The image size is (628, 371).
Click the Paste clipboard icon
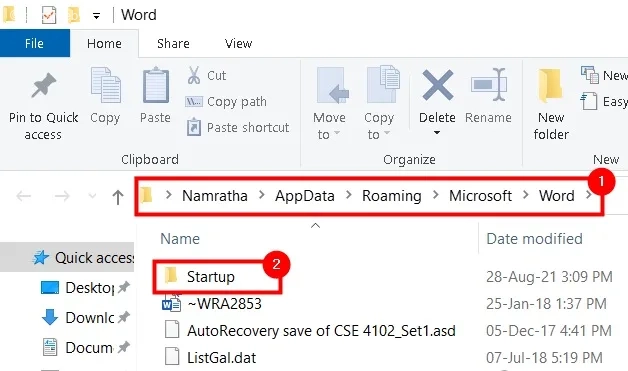pyautogui.click(x=155, y=85)
